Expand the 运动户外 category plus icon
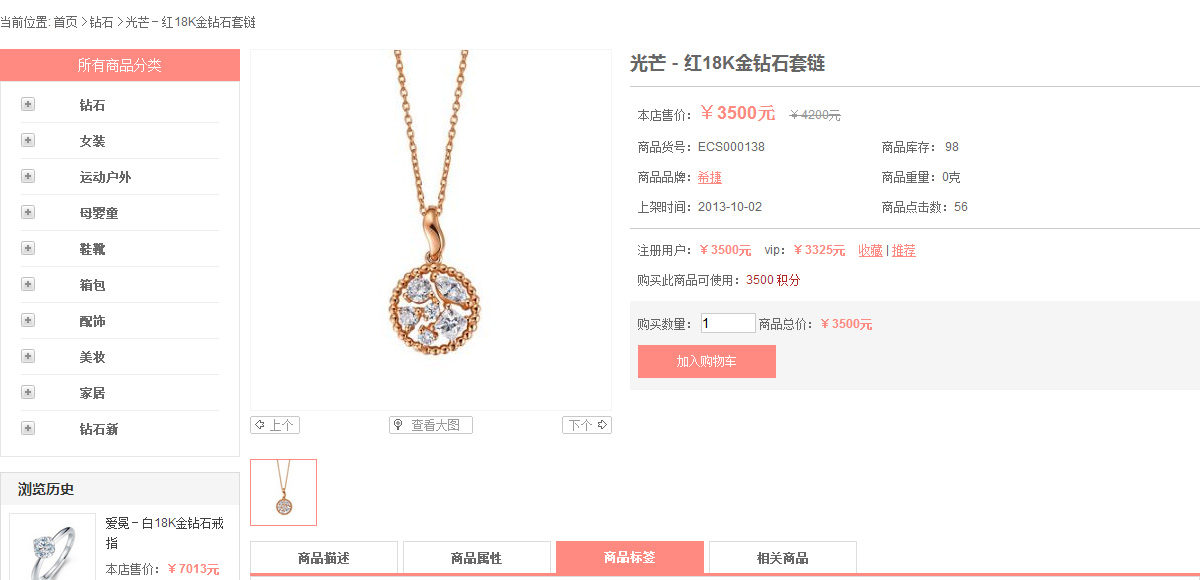 click(28, 176)
